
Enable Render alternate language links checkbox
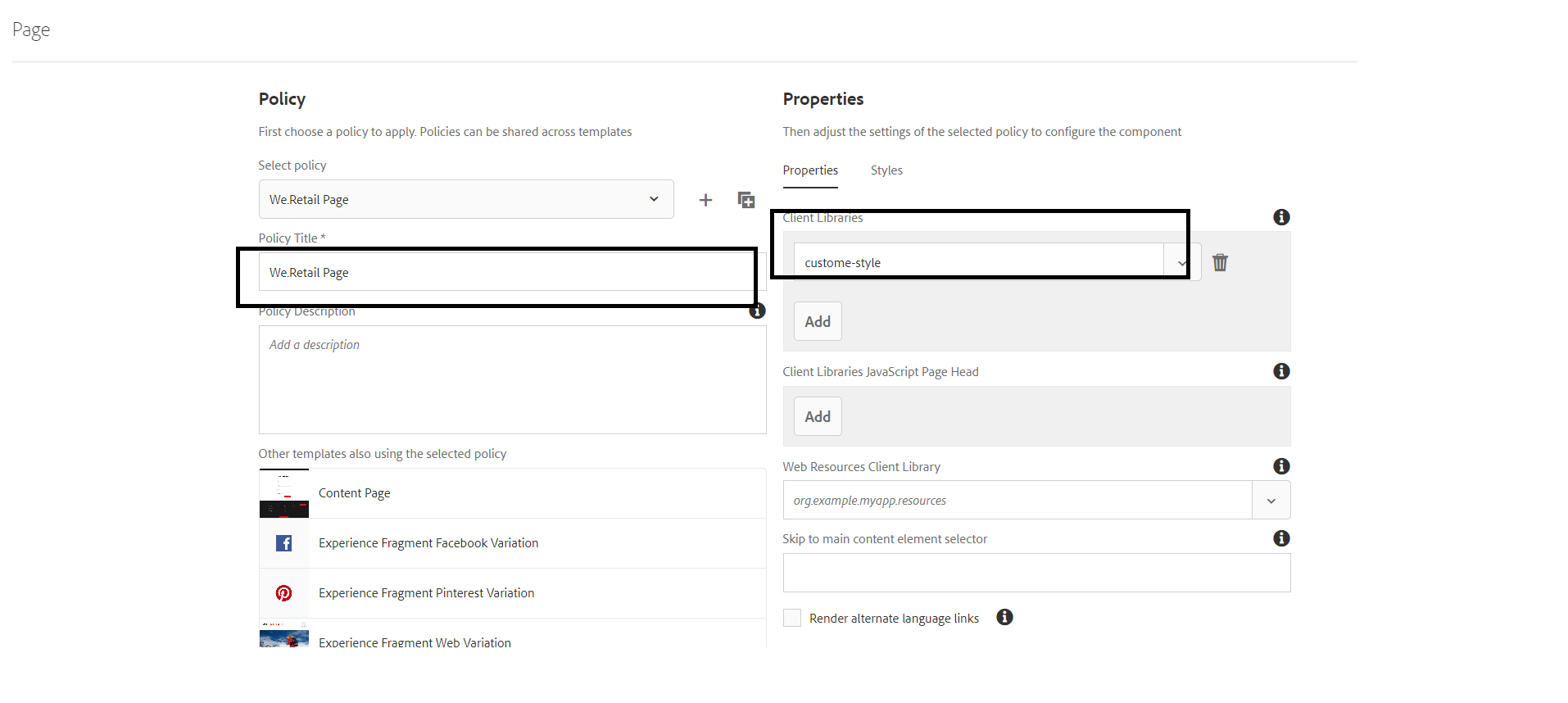pyautogui.click(x=792, y=618)
